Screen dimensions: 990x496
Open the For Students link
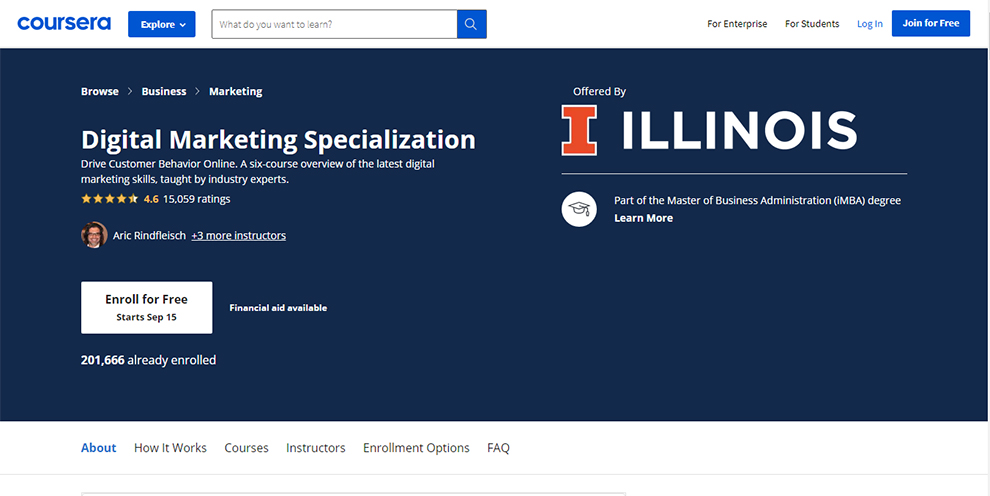pos(812,24)
